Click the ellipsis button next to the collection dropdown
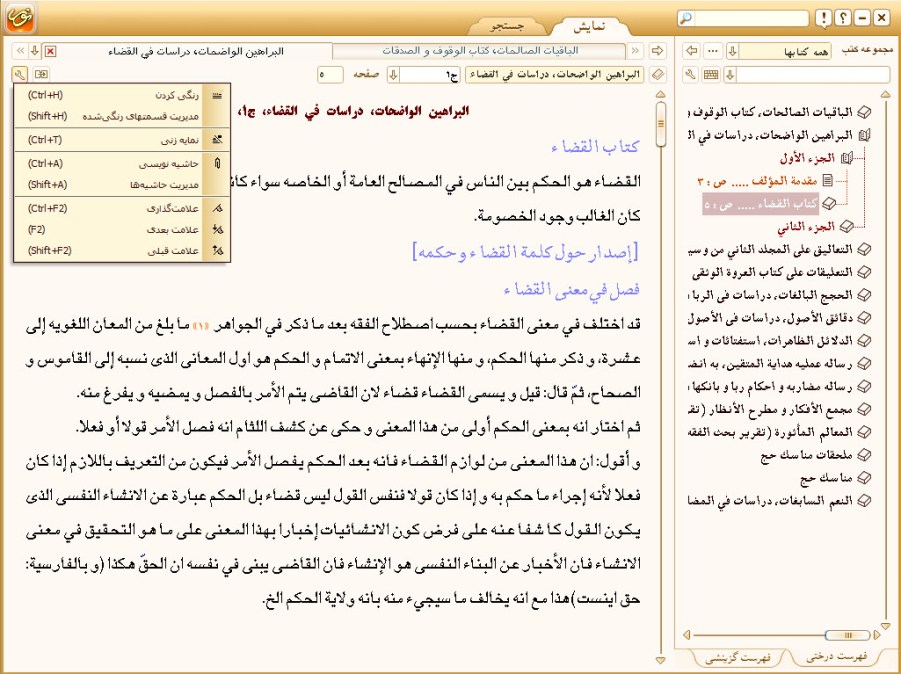 pyautogui.click(x=713, y=51)
